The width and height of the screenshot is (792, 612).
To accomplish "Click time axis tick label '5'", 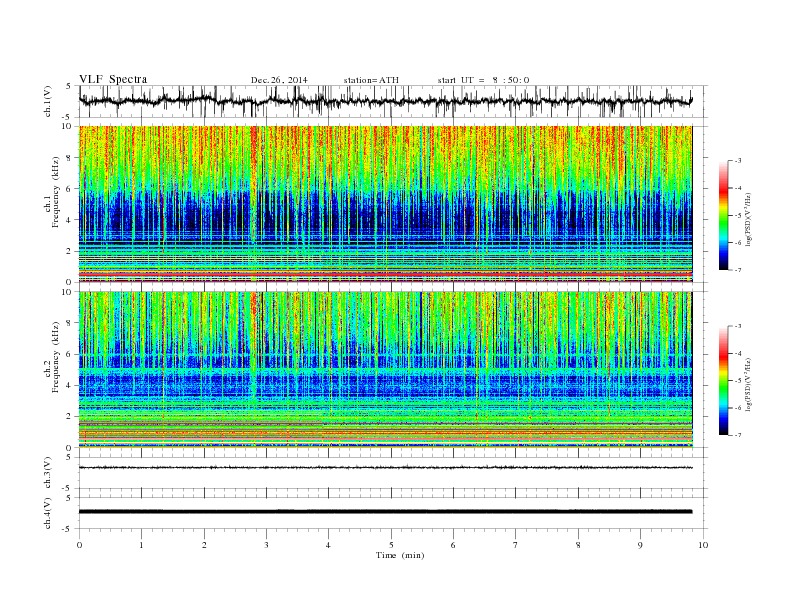I will 391,545.
